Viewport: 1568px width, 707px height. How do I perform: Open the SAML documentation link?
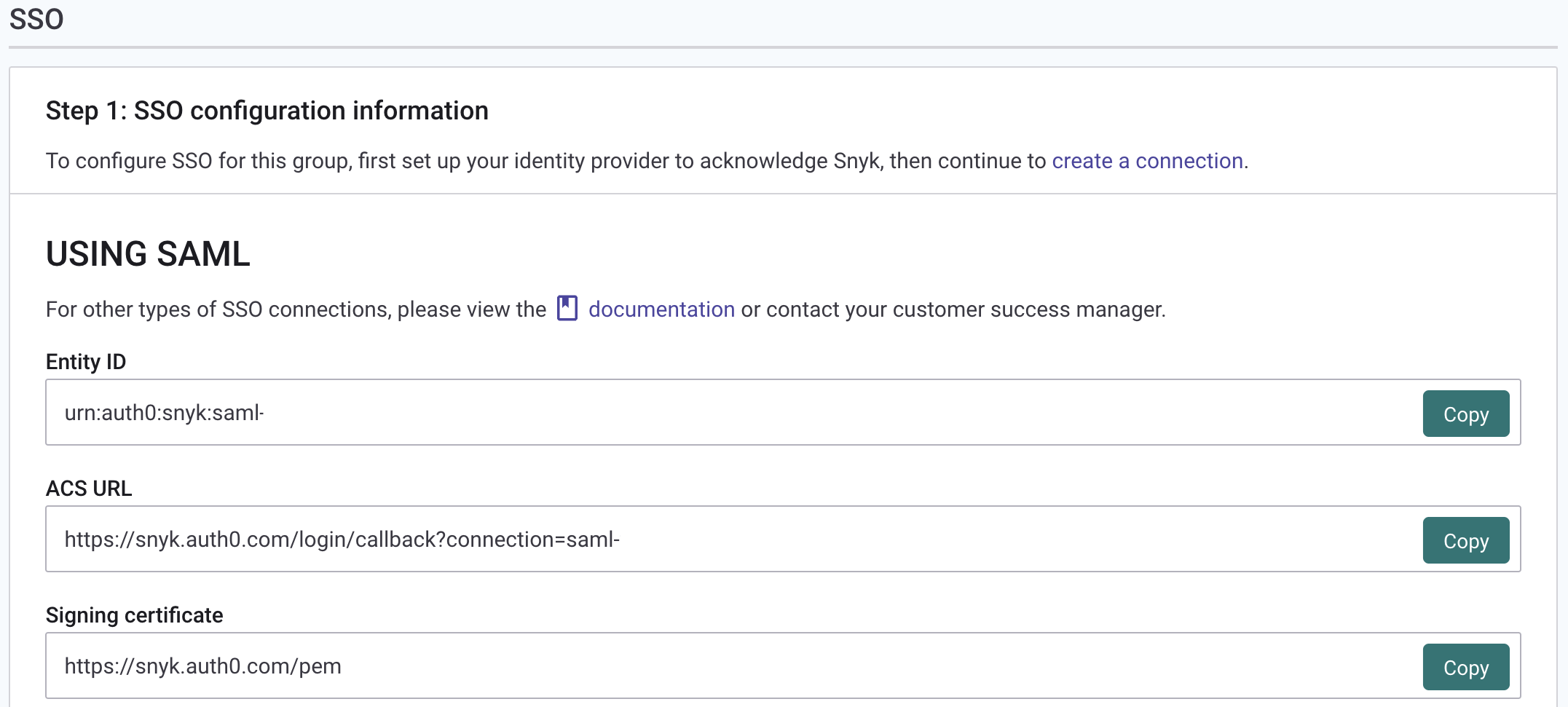point(661,309)
